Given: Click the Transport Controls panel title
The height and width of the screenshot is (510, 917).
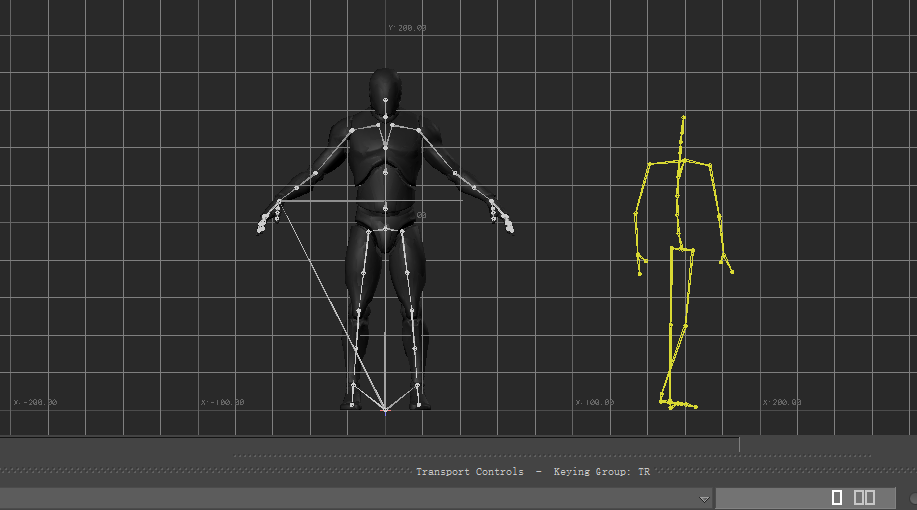Looking at the screenshot, I should (x=469, y=472).
